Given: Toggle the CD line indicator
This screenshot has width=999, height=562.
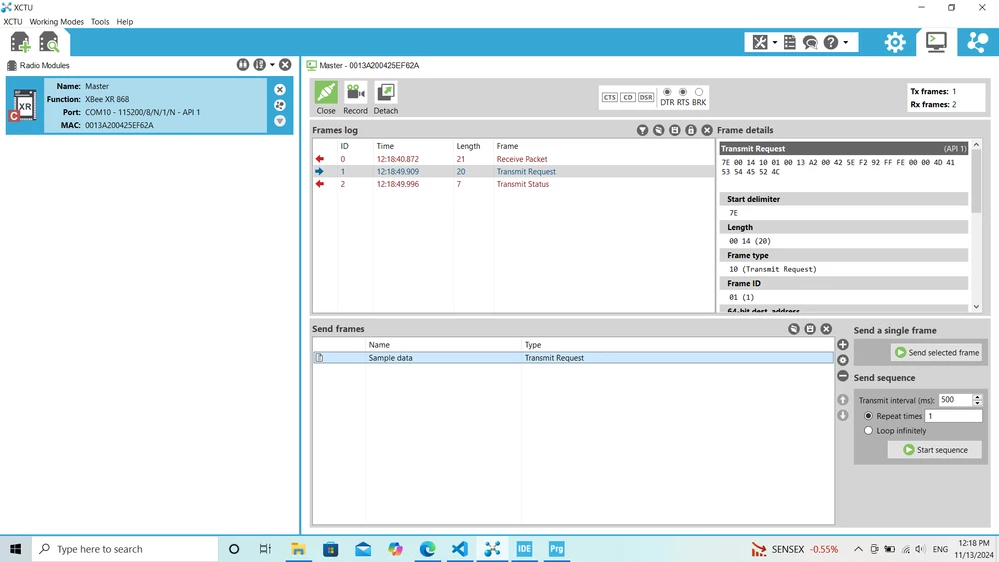Looking at the screenshot, I should (x=628, y=97).
